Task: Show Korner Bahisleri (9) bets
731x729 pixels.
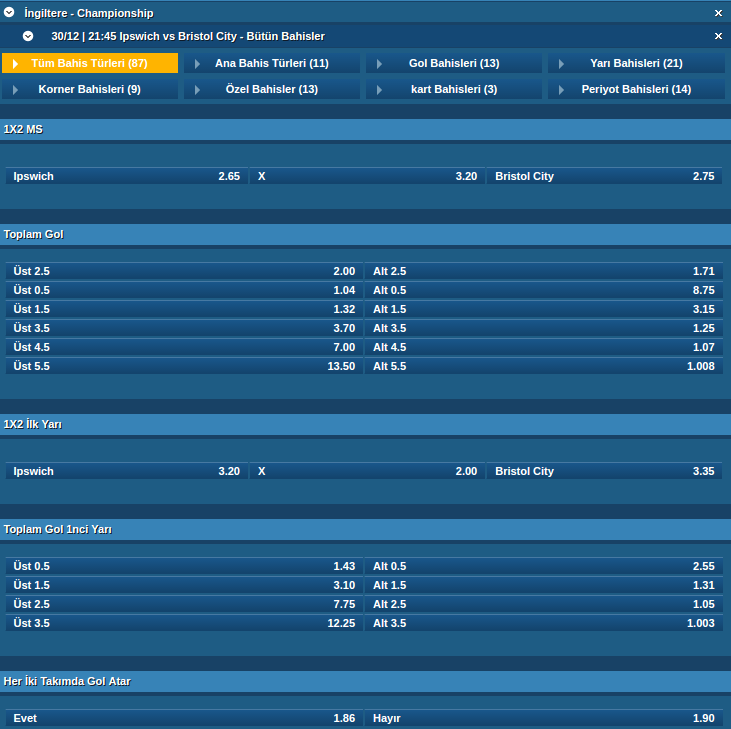Action: coord(90,89)
